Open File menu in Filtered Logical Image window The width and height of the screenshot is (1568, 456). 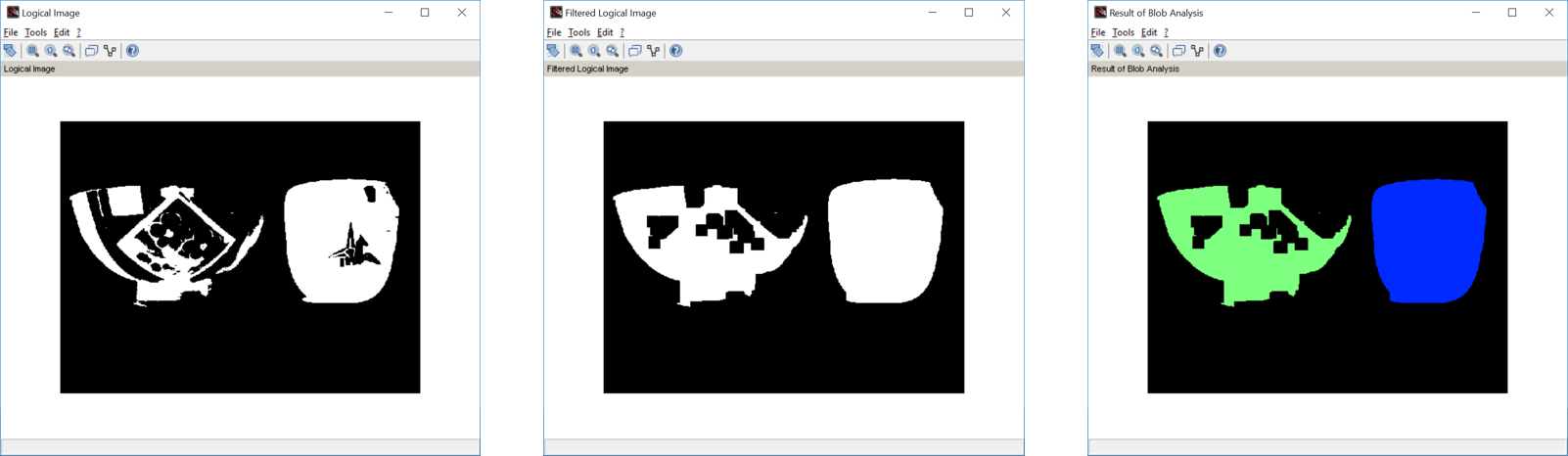point(554,32)
